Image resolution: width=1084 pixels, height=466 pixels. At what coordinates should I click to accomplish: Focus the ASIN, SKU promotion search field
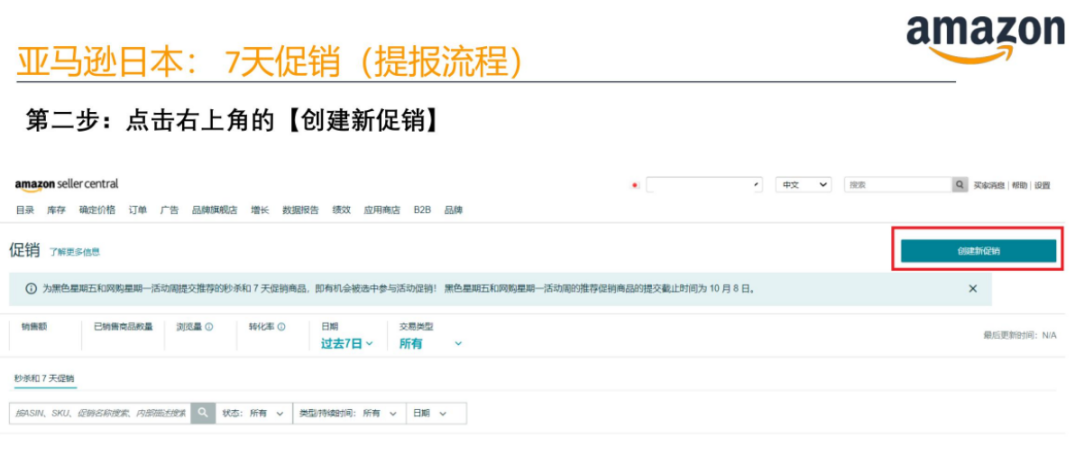pyautogui.click(x=100, y=413)
